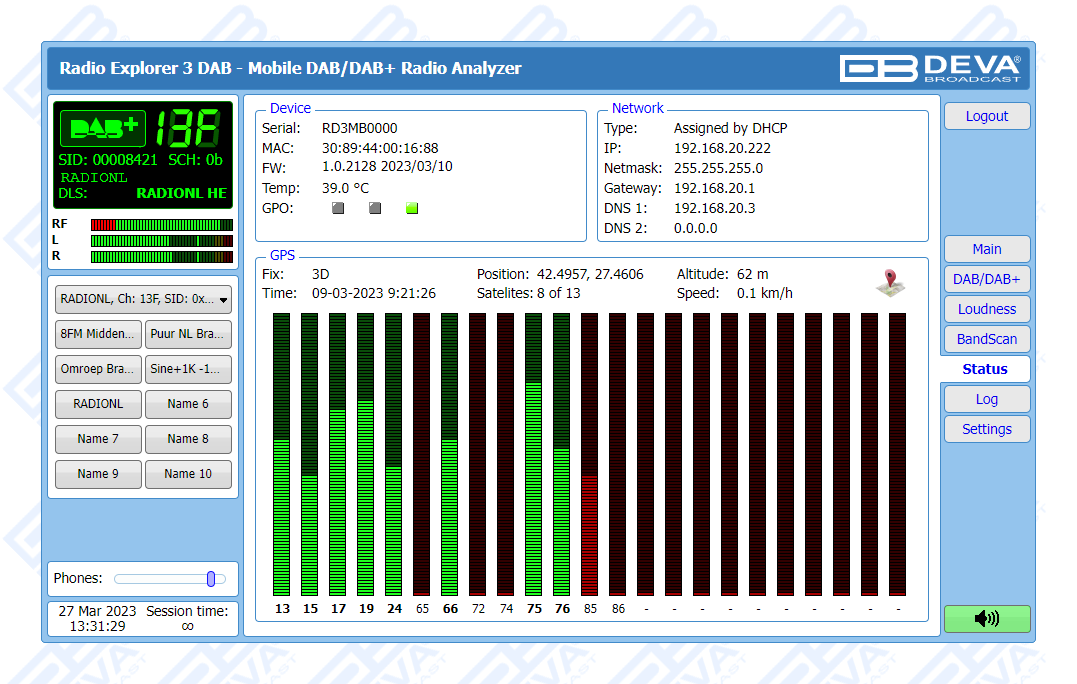Toggle the green speaker audio button
The image size is (1077, 684).
click(x=986, y=619)
